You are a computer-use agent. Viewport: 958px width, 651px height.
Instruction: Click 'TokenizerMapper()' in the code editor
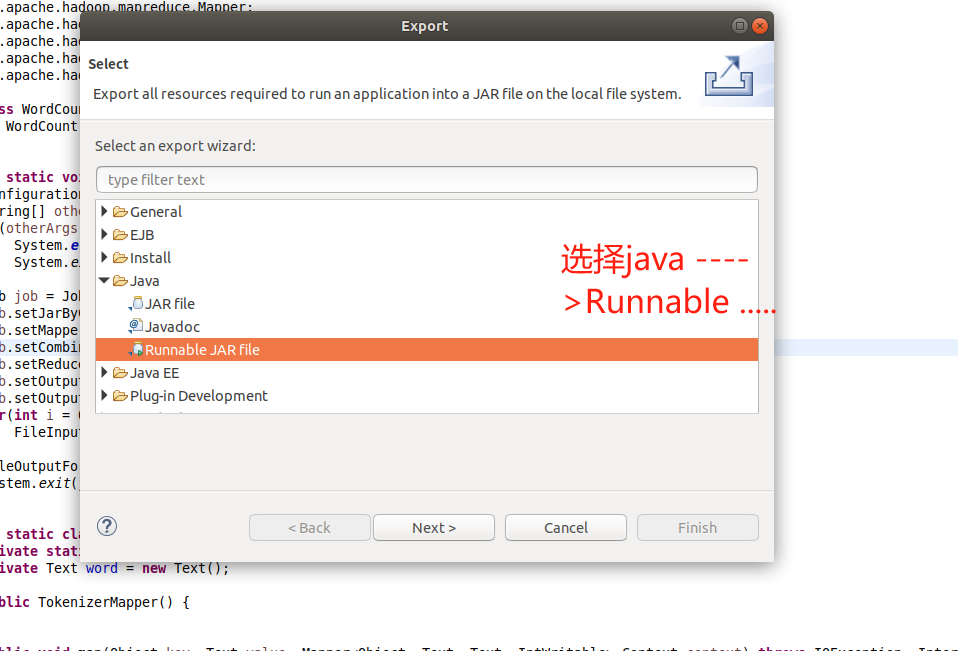coord(105,602)
